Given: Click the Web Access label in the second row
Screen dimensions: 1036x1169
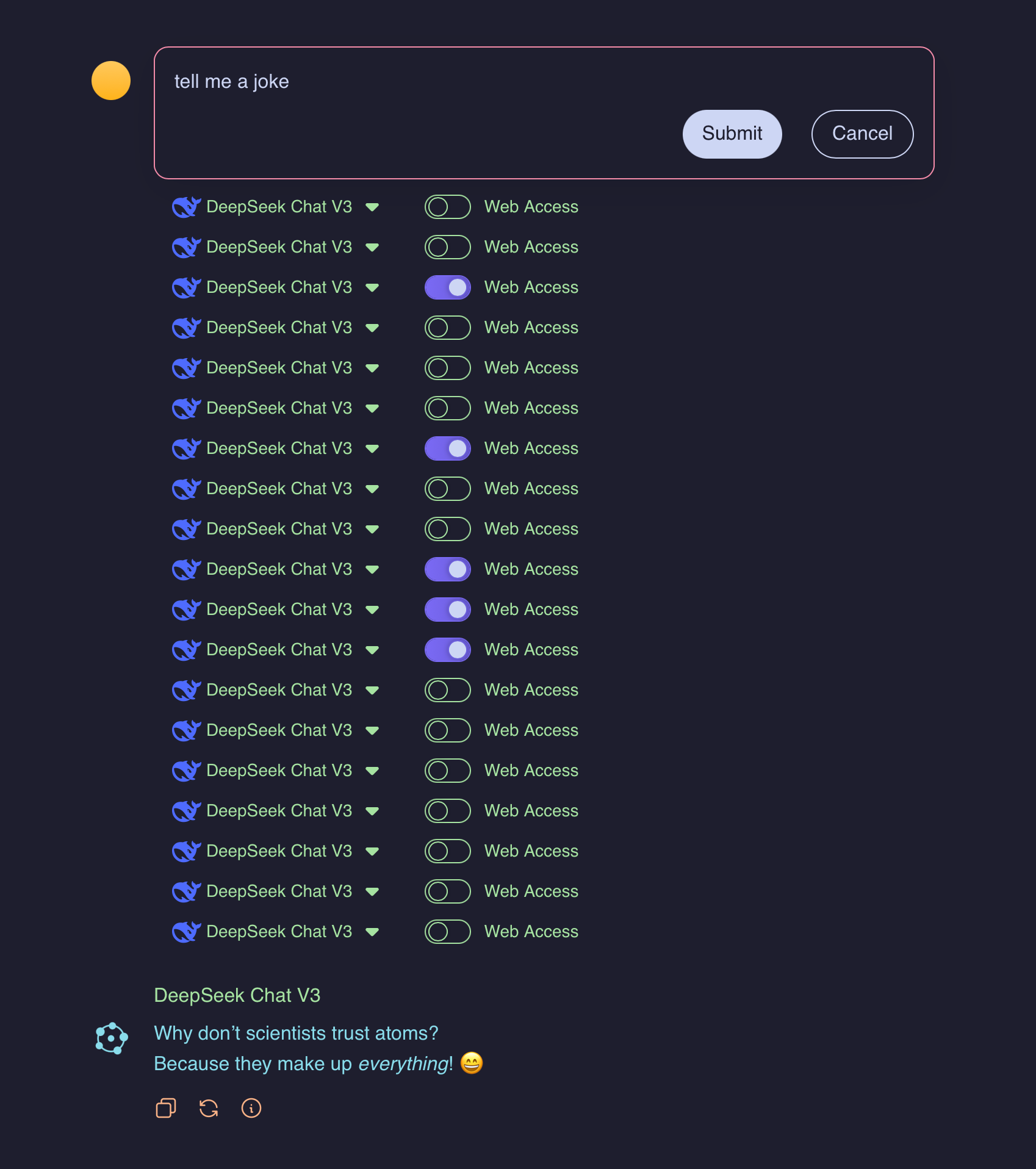Looking at the screenshot, I should 531,247.
